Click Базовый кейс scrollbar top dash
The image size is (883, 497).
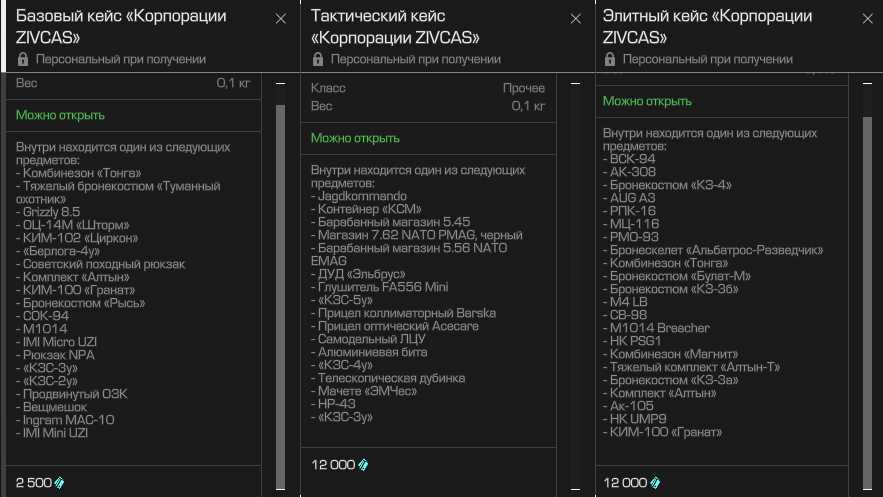click(280, 83)
